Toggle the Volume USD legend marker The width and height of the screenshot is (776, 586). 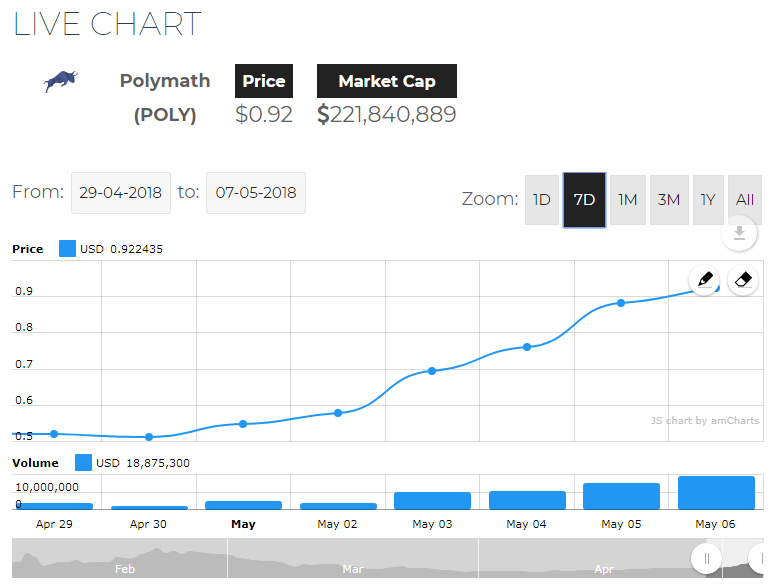pyautogui.click(x=83, y=463)
